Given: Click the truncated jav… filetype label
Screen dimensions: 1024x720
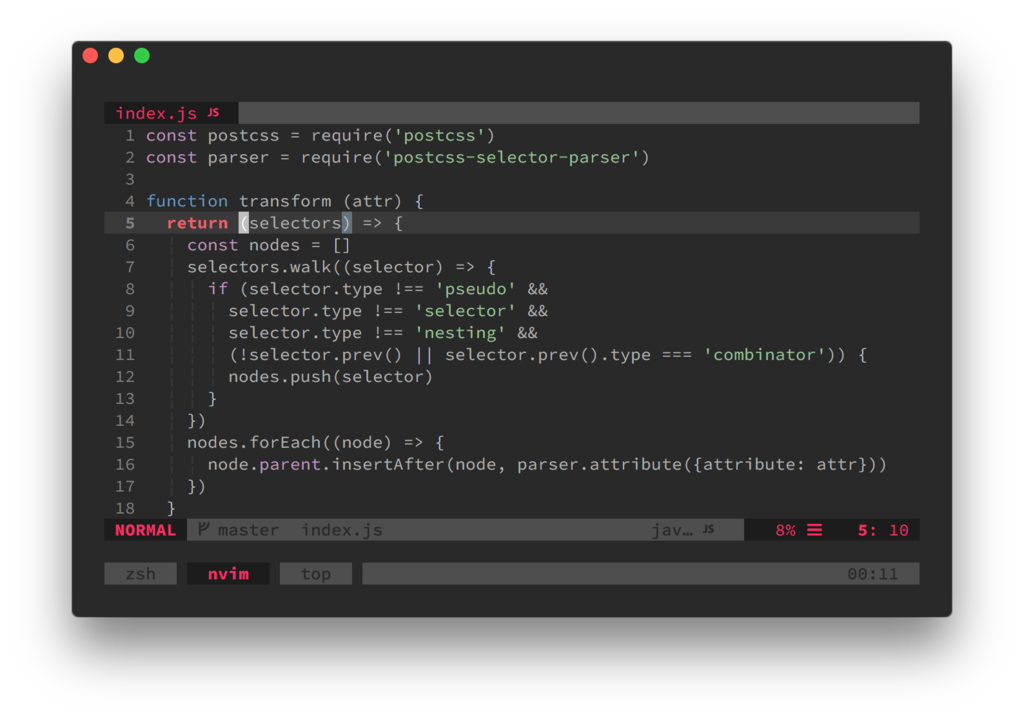Looking at the screenshot, I should coord(672,530).
